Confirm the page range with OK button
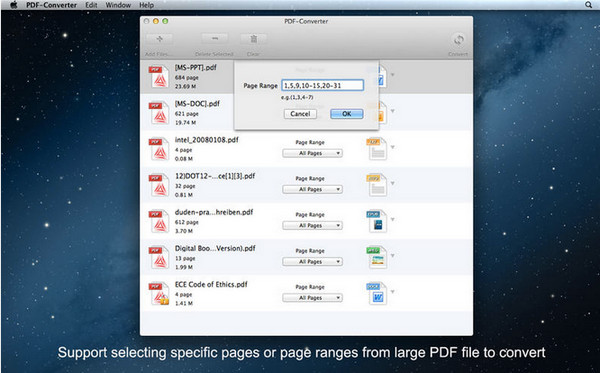Screen dimensions: 600x373 (347, 114)
